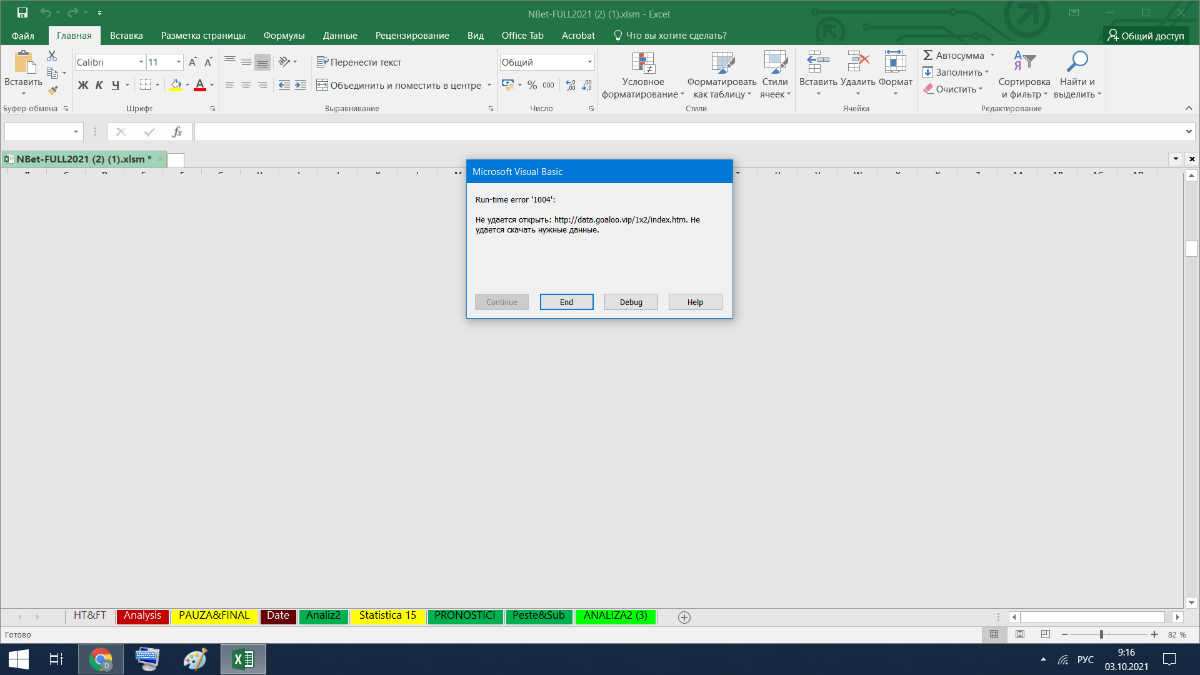Open the Формулы ribbon tab
The height and width of the screenshot is (675, 1200).
pyautogui.click(x=284, y=35)
